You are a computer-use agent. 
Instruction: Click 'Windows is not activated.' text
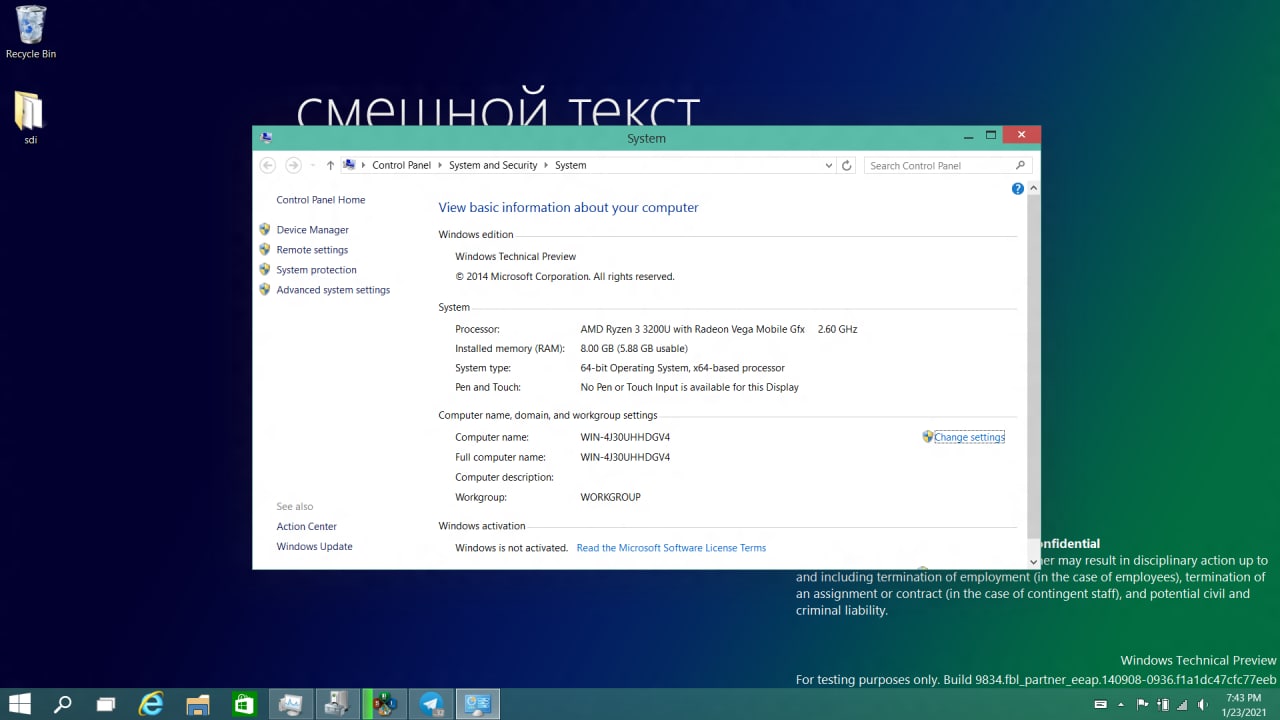click(x=511, y=548)
